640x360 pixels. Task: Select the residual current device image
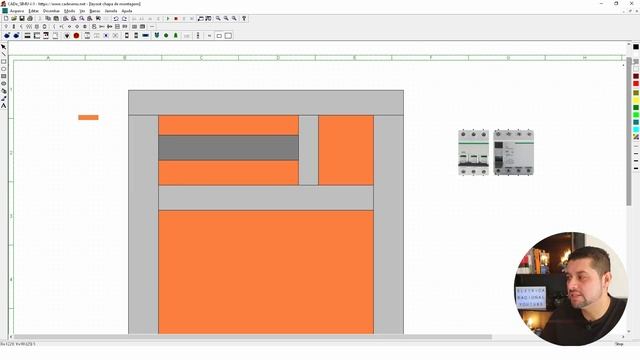pos(513,152)
